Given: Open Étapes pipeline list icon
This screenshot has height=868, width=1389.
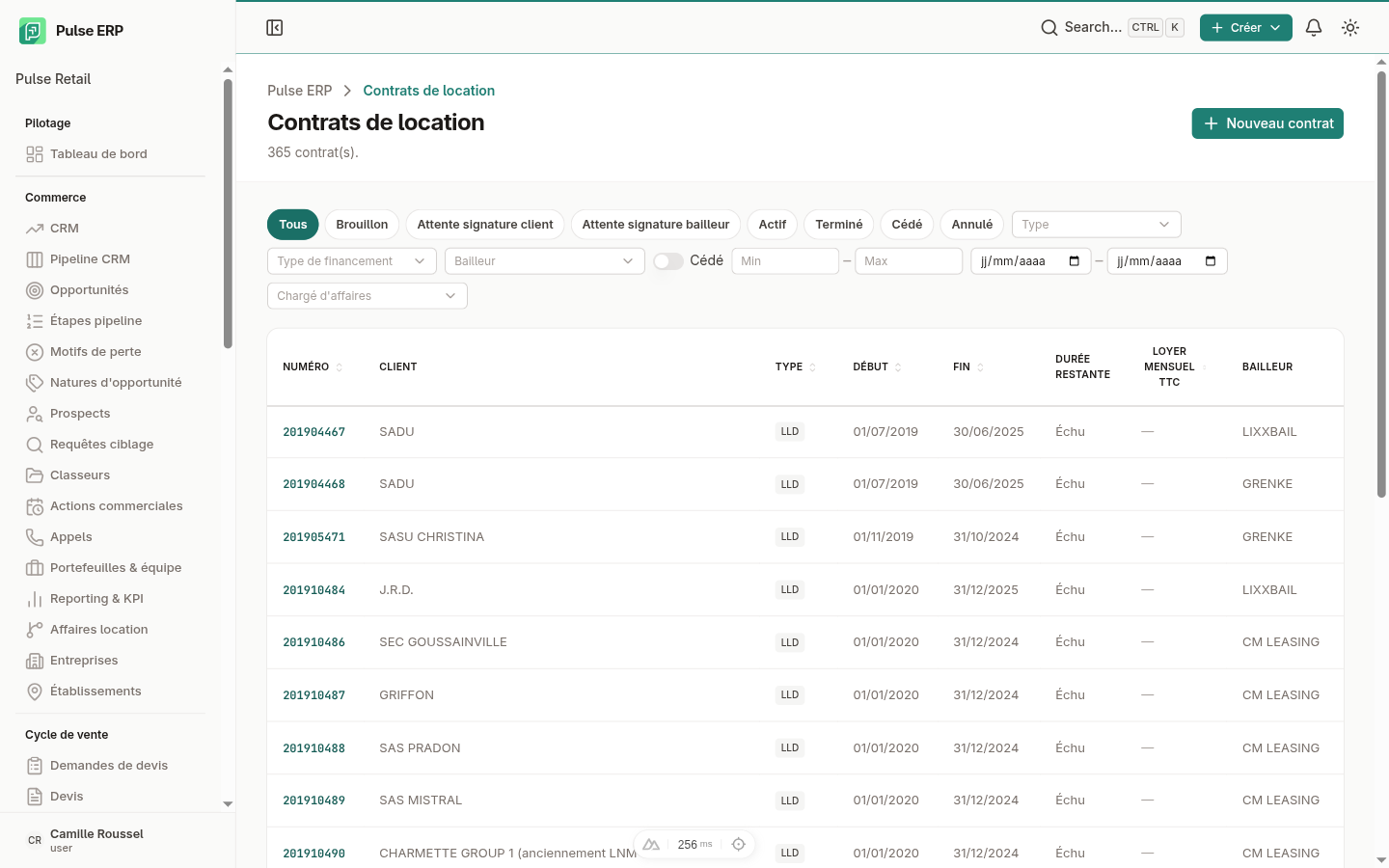Looking at the screenshot, I should 35,321.
